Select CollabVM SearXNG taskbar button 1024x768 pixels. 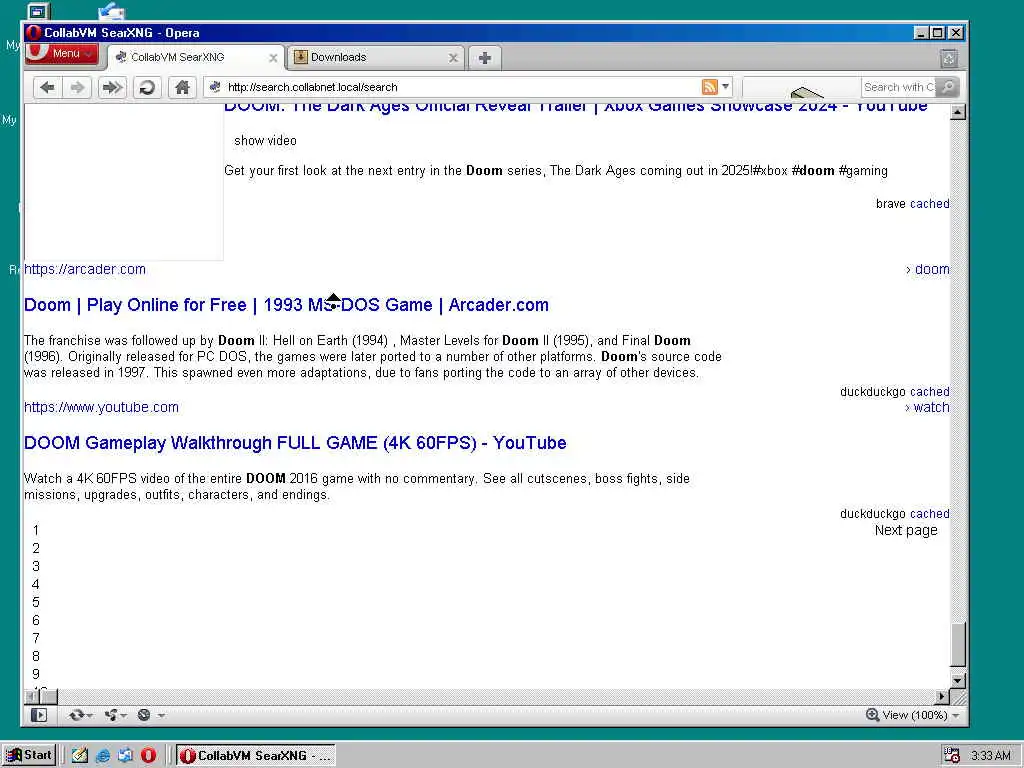point(256,756)
